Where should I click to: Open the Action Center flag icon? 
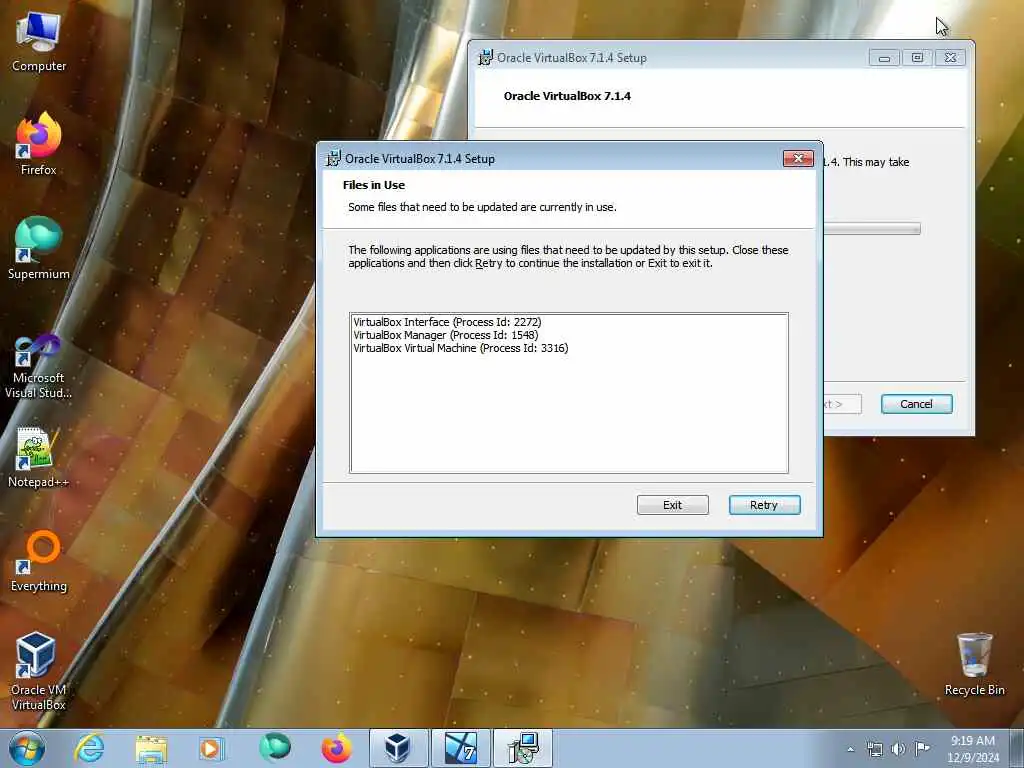tap(922, 748)
